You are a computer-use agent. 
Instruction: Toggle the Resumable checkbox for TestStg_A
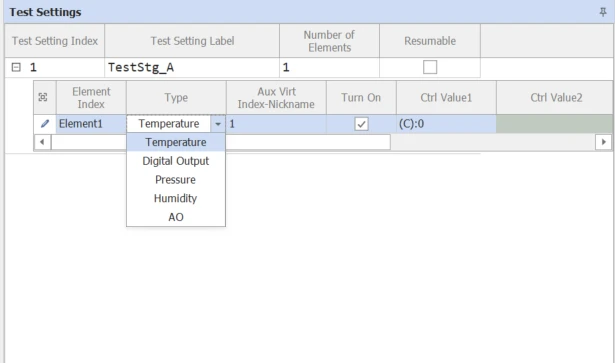pos(430,67)
